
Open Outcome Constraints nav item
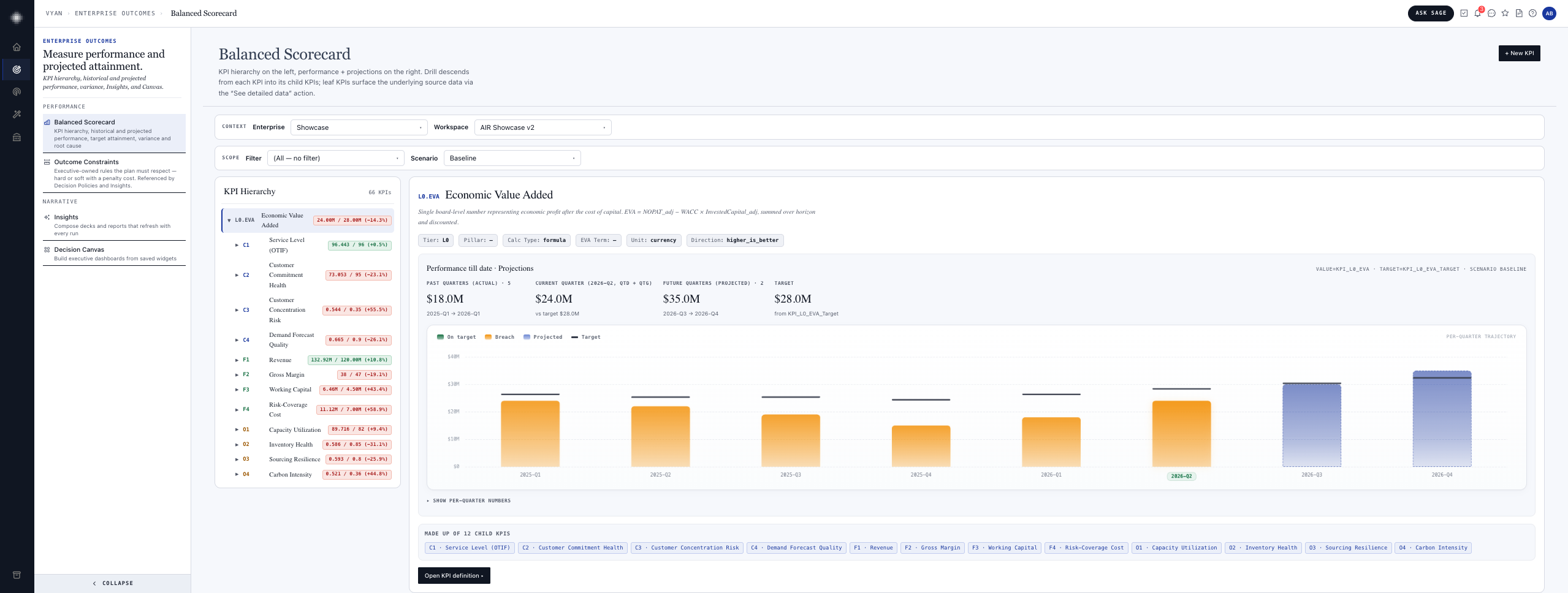pyautogui.click(x=114, y=173)
